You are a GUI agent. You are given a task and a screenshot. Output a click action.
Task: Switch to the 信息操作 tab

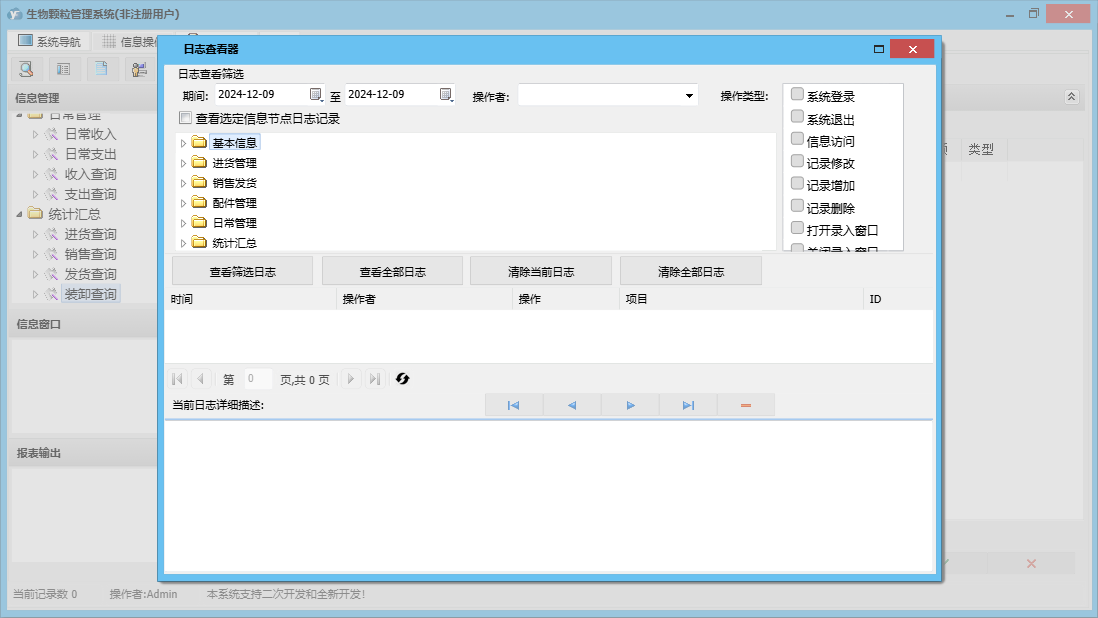click(128, 41)
